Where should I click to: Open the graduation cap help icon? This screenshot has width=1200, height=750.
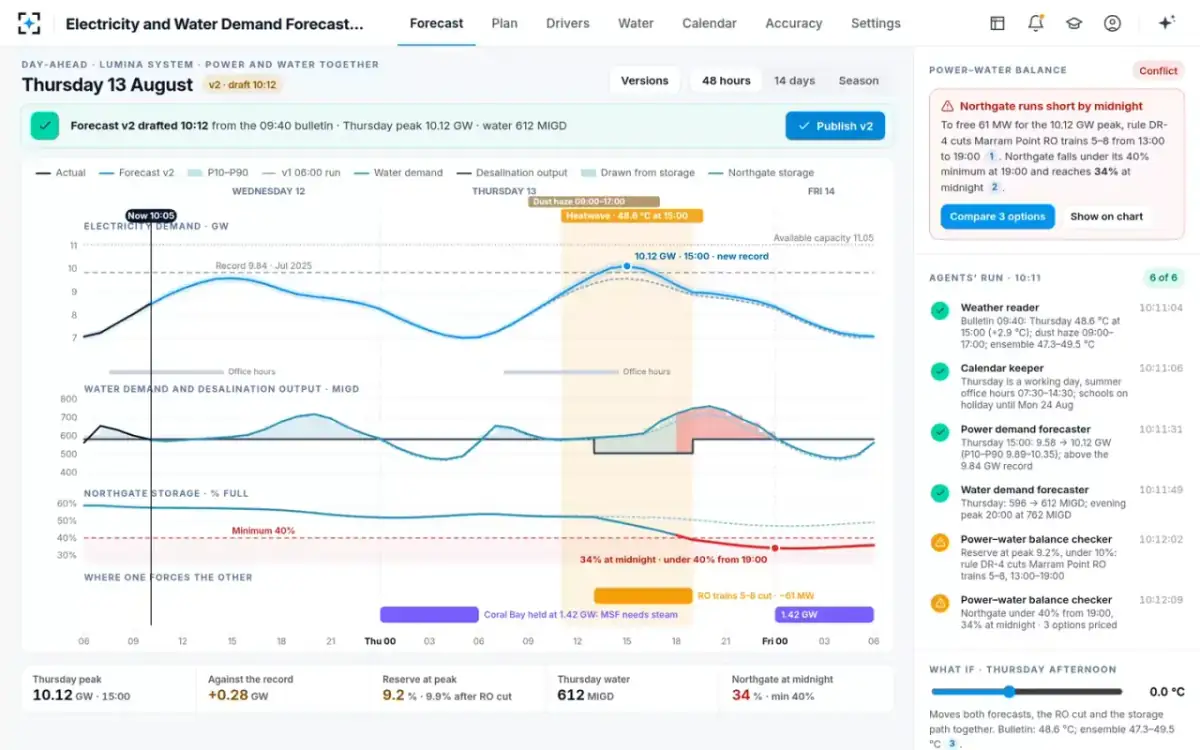pos(1074,23)
